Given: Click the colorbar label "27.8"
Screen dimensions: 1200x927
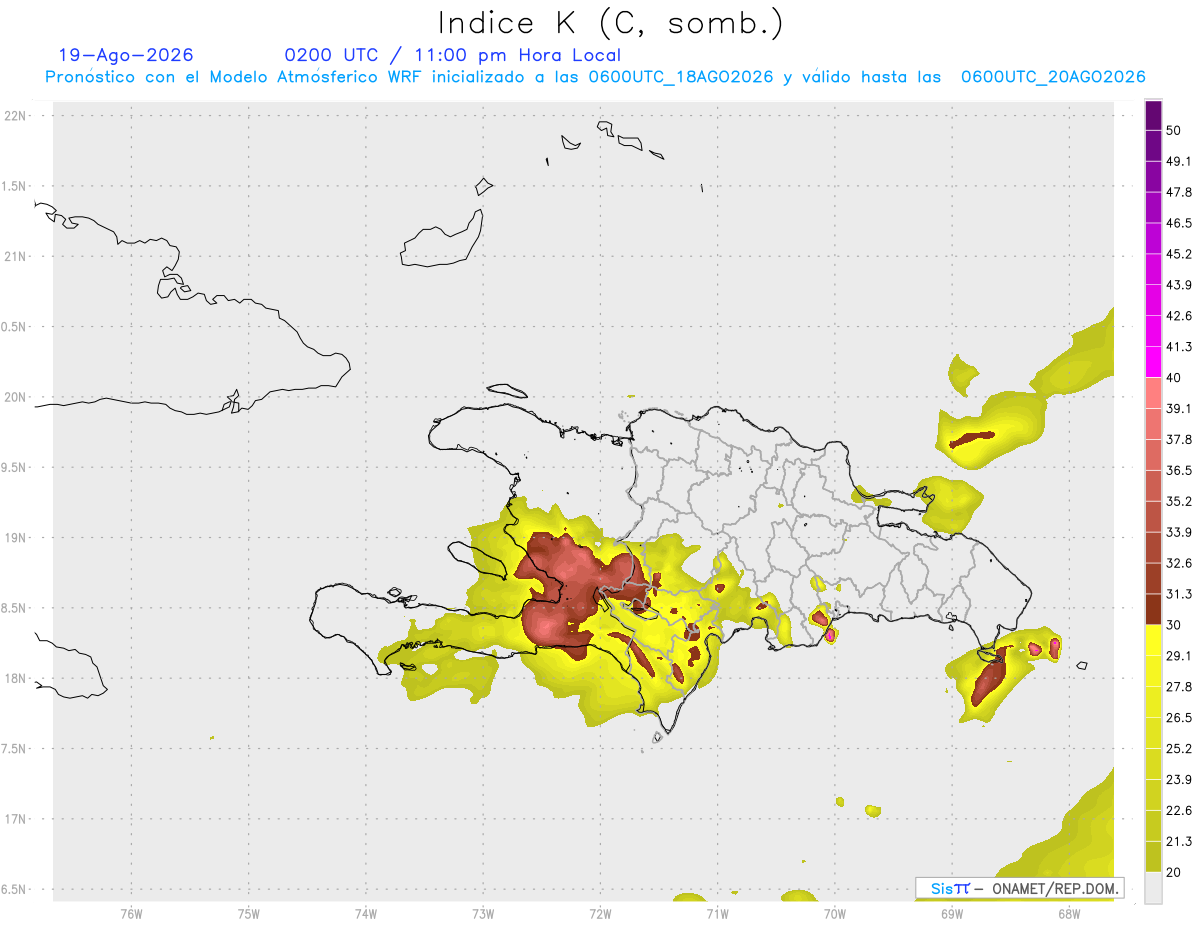Looking at the screenshot, I should tap(1179, 687).
